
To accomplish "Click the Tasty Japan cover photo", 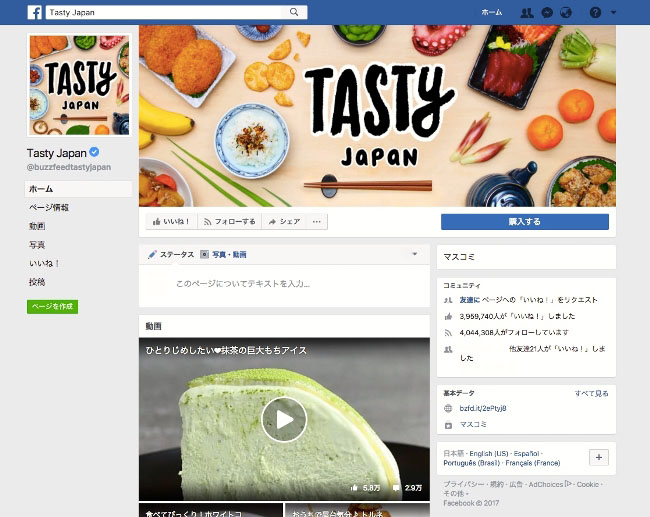I will click(x=377, y=116).
